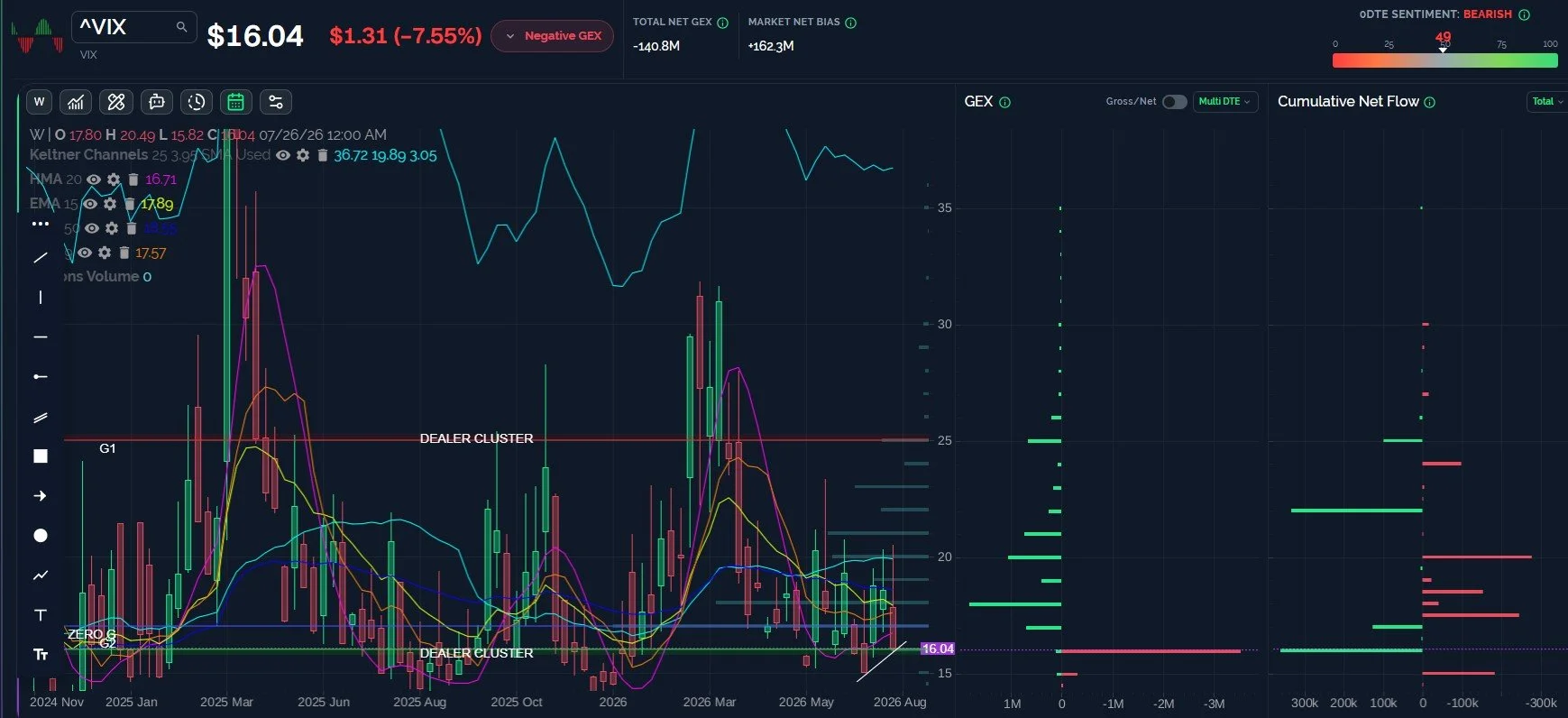The height and width of the screenshot is (718, 1568).
Task: Open settings gear for the 17.57 indicator
Action: click(105, 253)
